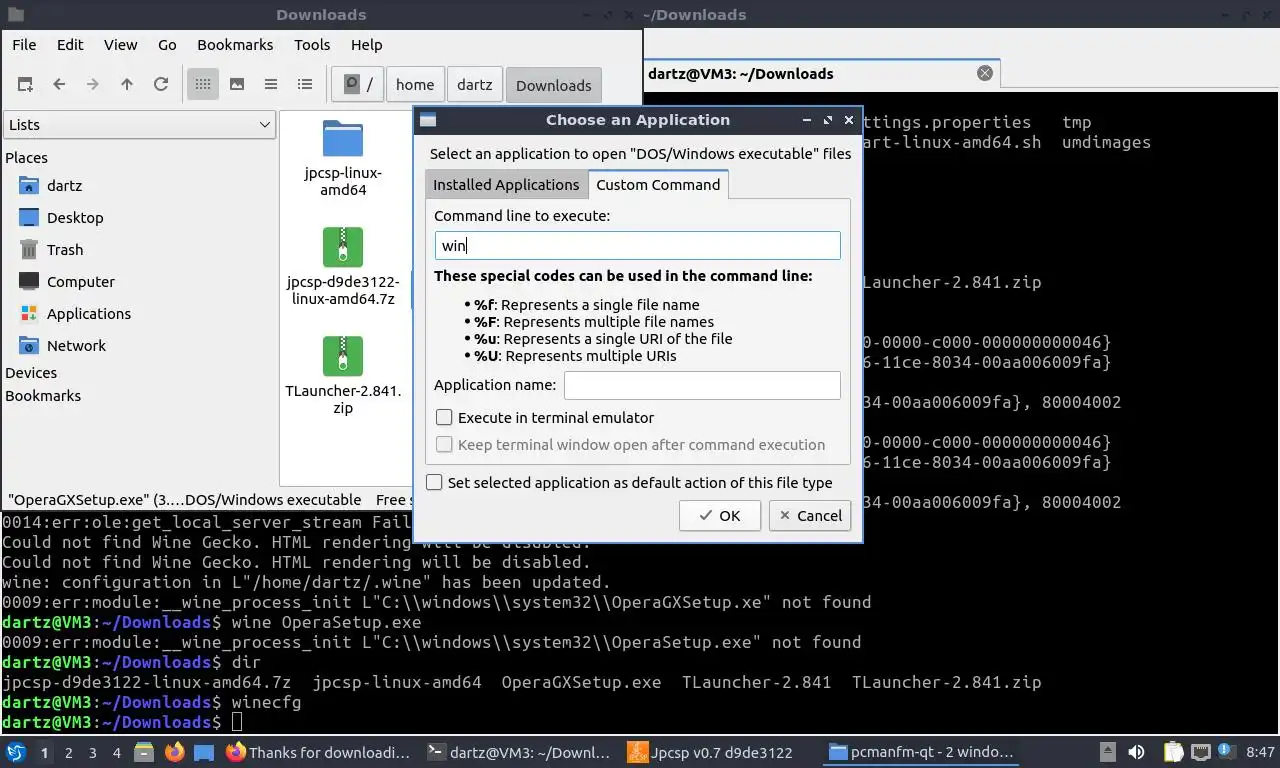This screenshot has width=1280, height=768.
Task: Open the Go menu
Action: pyautogui.click(x=167, y=45)
